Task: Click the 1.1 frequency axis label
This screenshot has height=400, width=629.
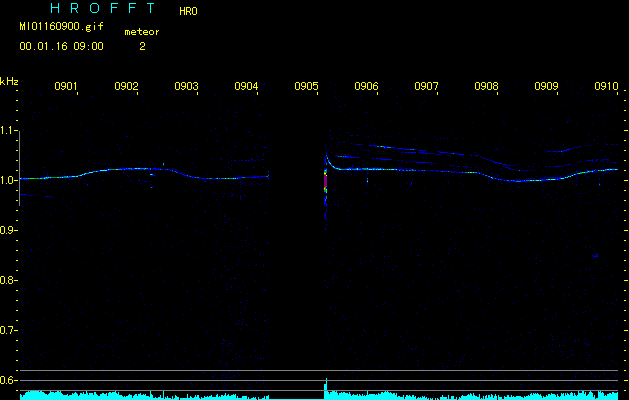Action: pyautogui.click(x=9, y=130)
